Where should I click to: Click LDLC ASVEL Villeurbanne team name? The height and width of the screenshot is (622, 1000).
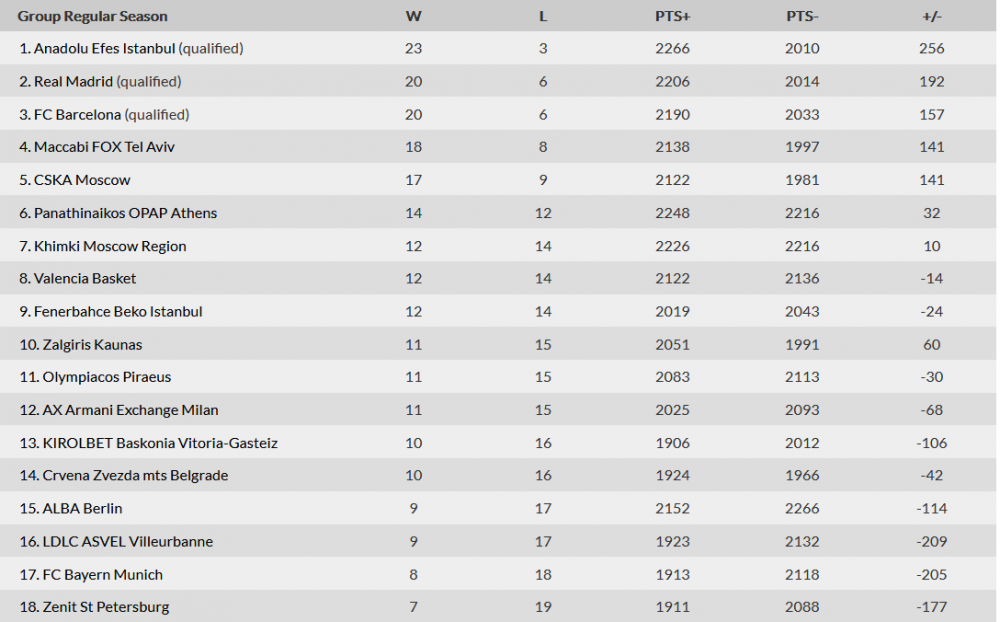128,541
